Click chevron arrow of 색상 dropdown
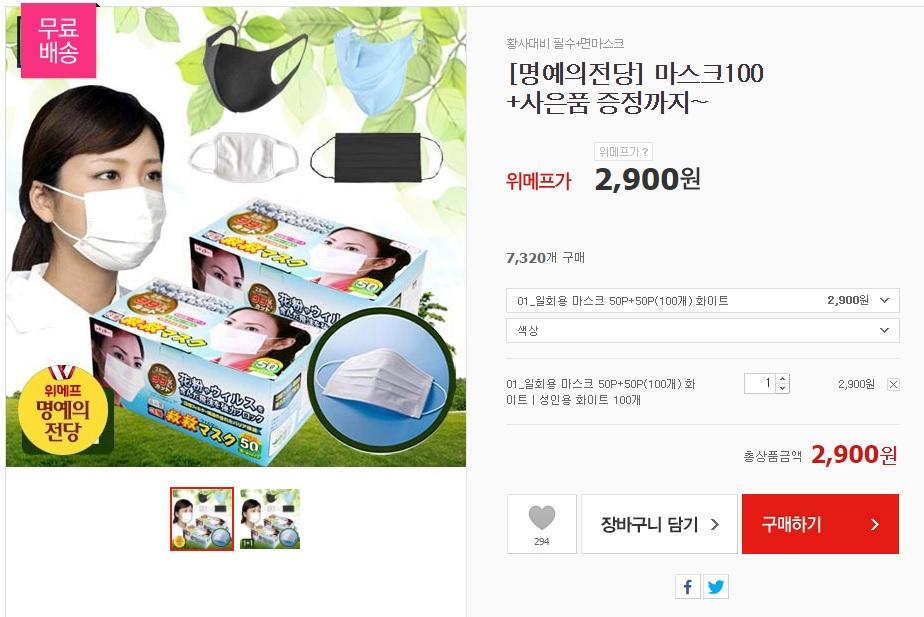The image size is (924, 617). [x=884, y=331]
